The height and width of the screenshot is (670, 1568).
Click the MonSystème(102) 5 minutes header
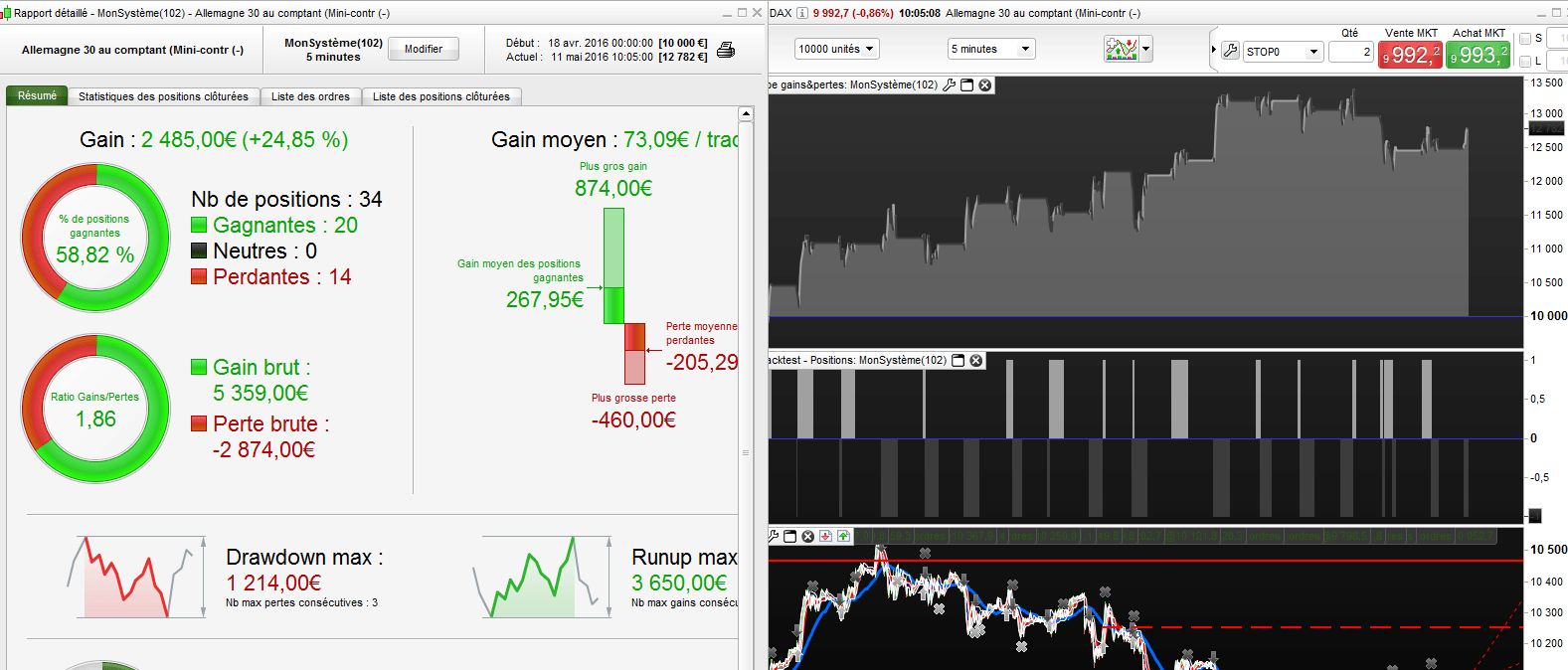[x=333, y=50]
